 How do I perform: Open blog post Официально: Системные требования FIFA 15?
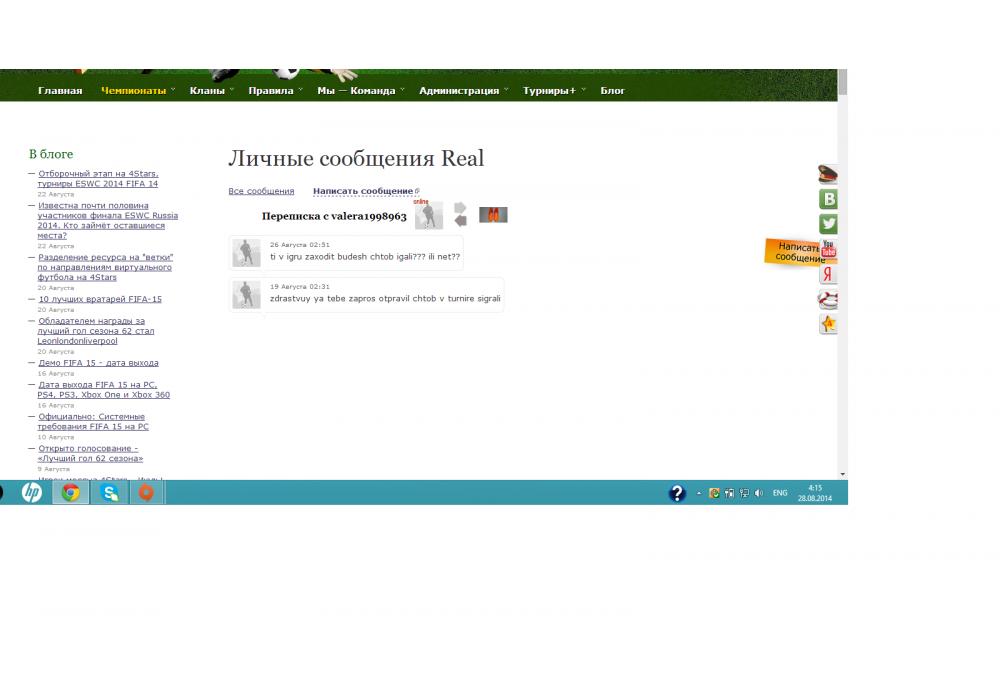pos(93,421)
